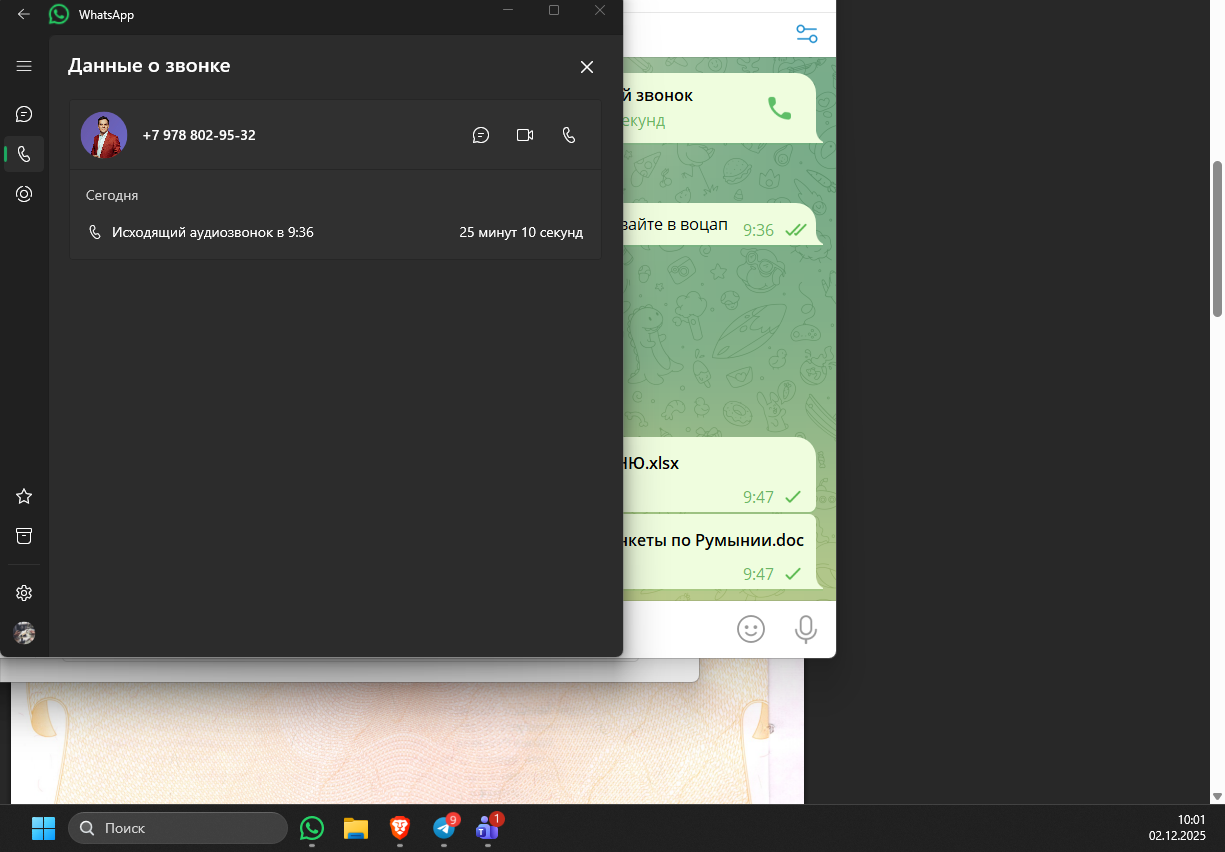Viewport: 1225px width, 852px height.
Task: Click the call duration 25 минут 10 секунд
Action: [521, 232]
